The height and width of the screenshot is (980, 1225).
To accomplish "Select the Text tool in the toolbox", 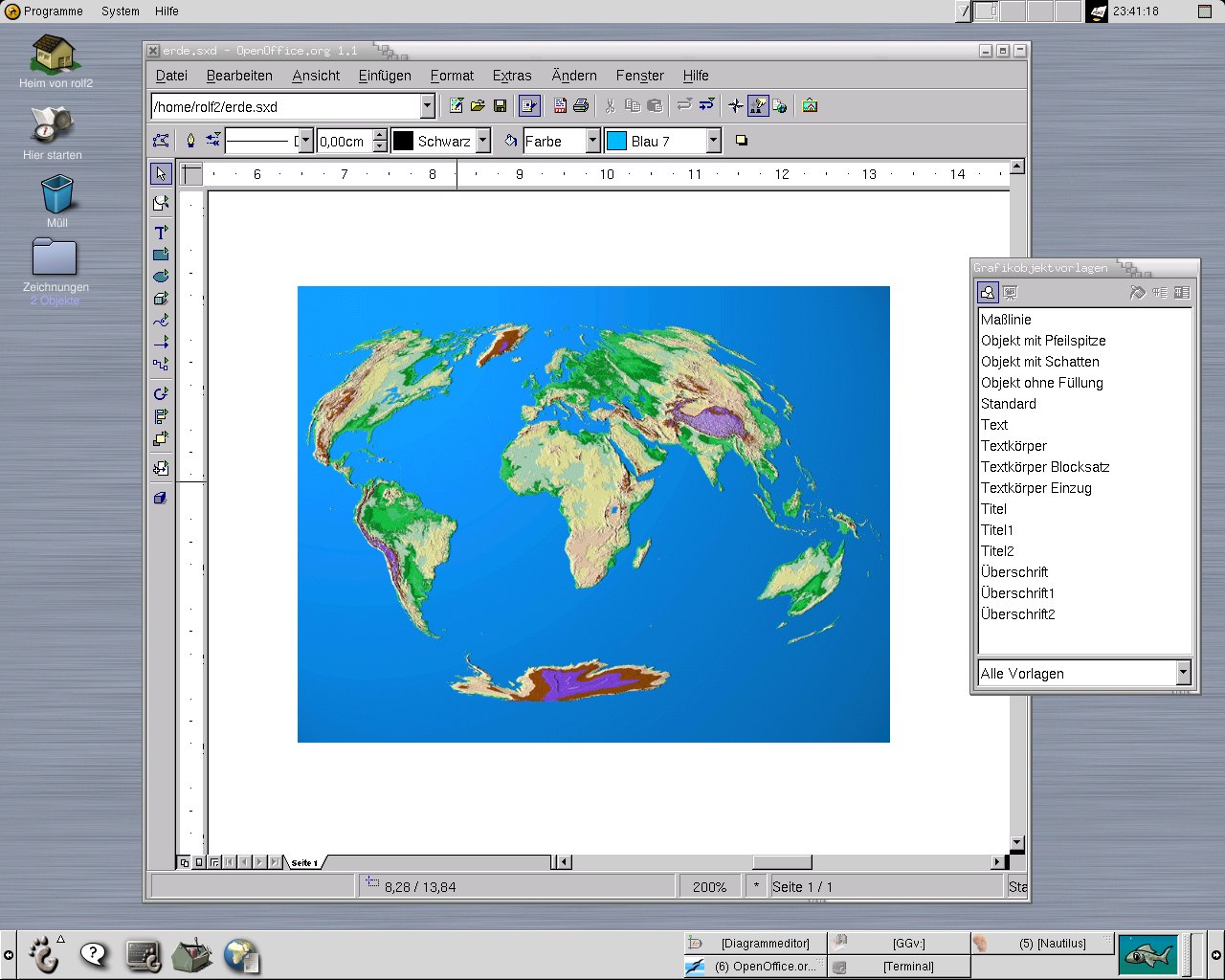I will coord(161,233).
